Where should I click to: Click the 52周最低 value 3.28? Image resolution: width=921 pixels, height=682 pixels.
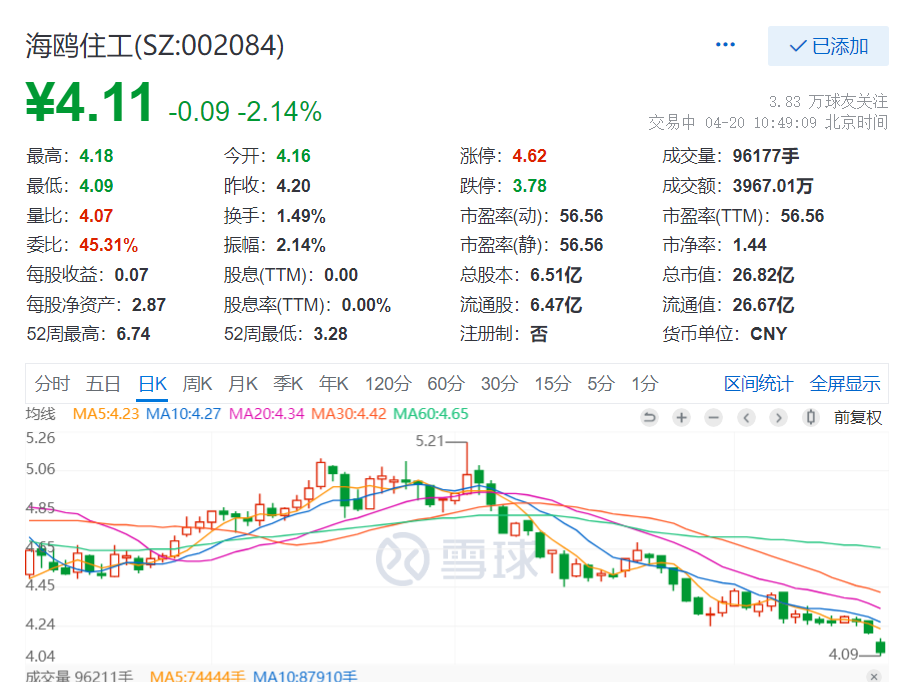click(x=331, y=334)
